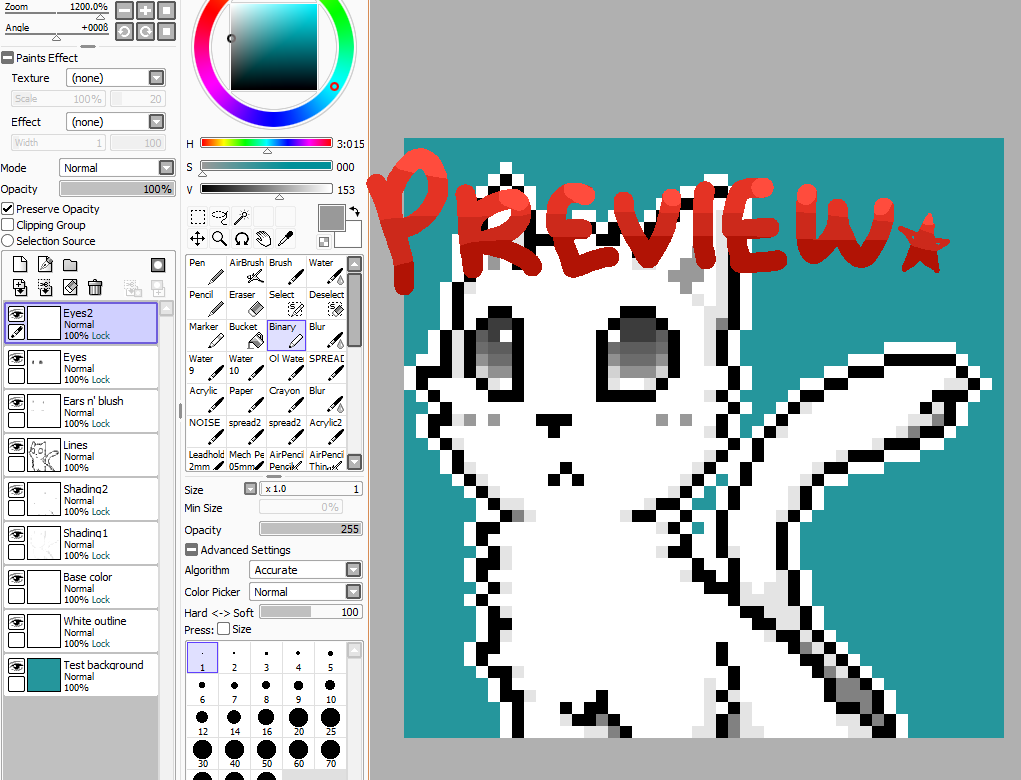1021x780 pixels.
Task: Hide the White outline layer
Action: click(x=16, y=622)
